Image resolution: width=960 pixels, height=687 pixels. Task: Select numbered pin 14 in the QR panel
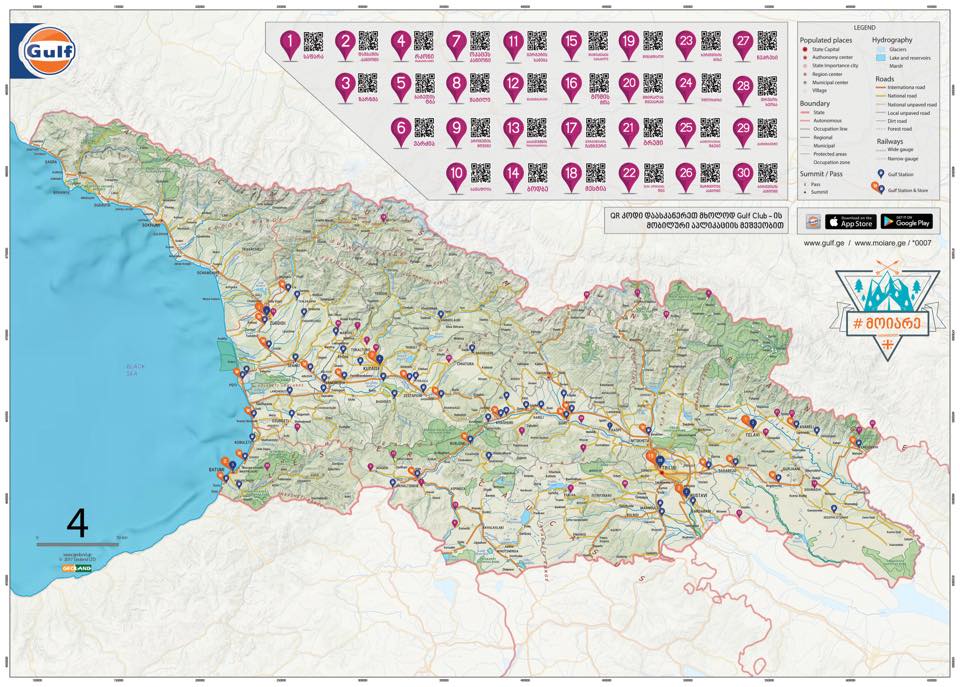513,176
